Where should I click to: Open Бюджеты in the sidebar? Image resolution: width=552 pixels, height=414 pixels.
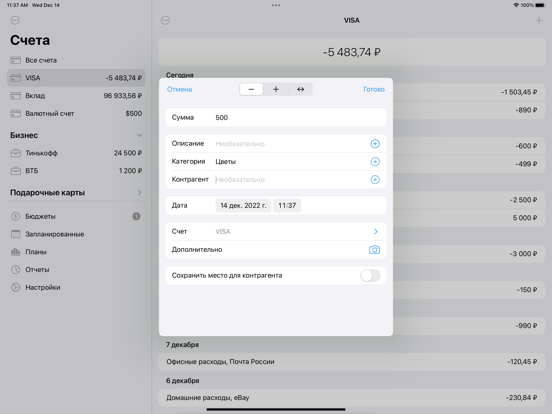[76, 216]
